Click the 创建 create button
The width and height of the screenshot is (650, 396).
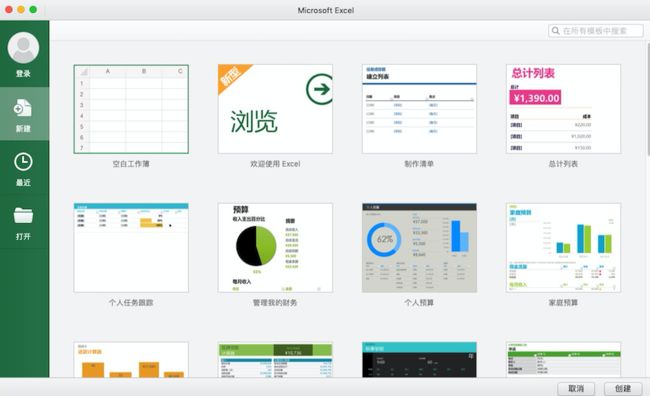tap(623, 389)
